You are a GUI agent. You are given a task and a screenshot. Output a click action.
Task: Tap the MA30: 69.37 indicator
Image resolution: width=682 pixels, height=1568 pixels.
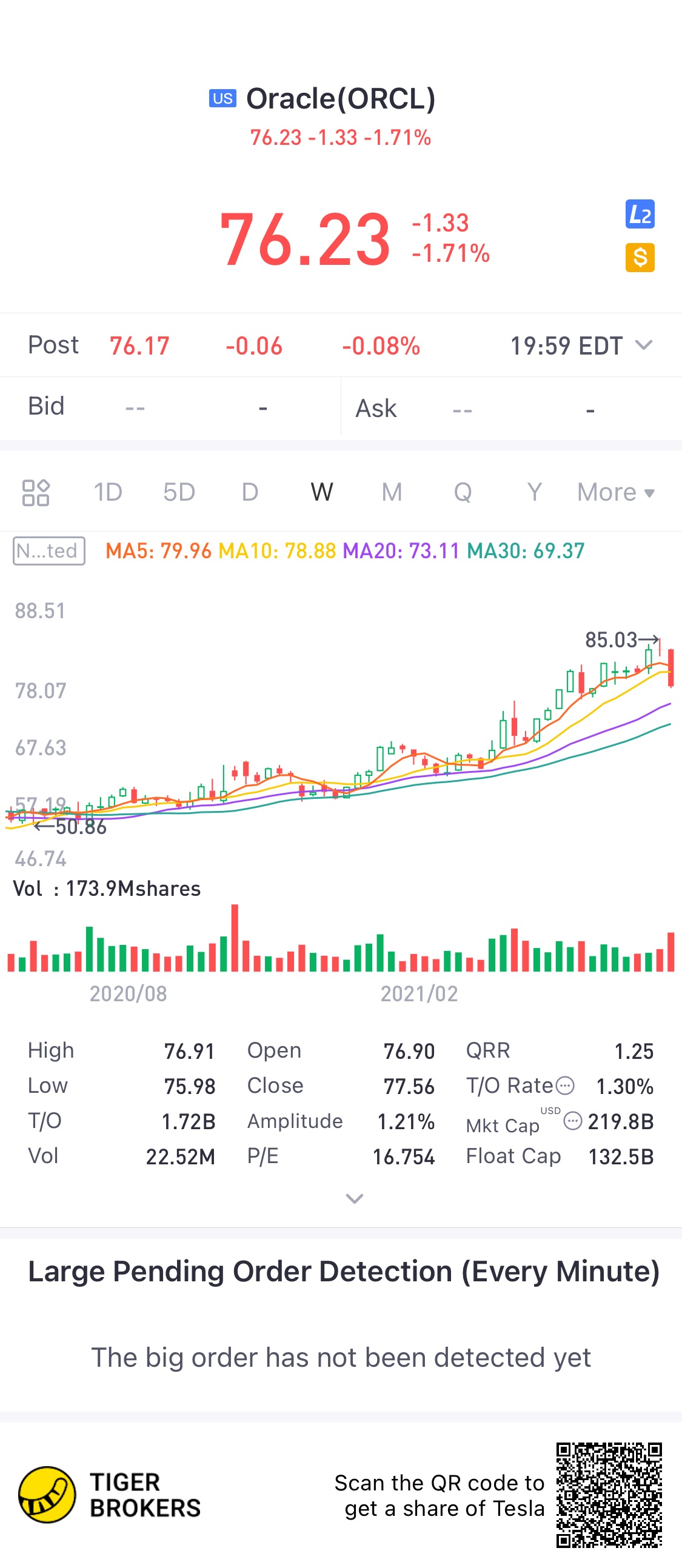click(526, 551)
